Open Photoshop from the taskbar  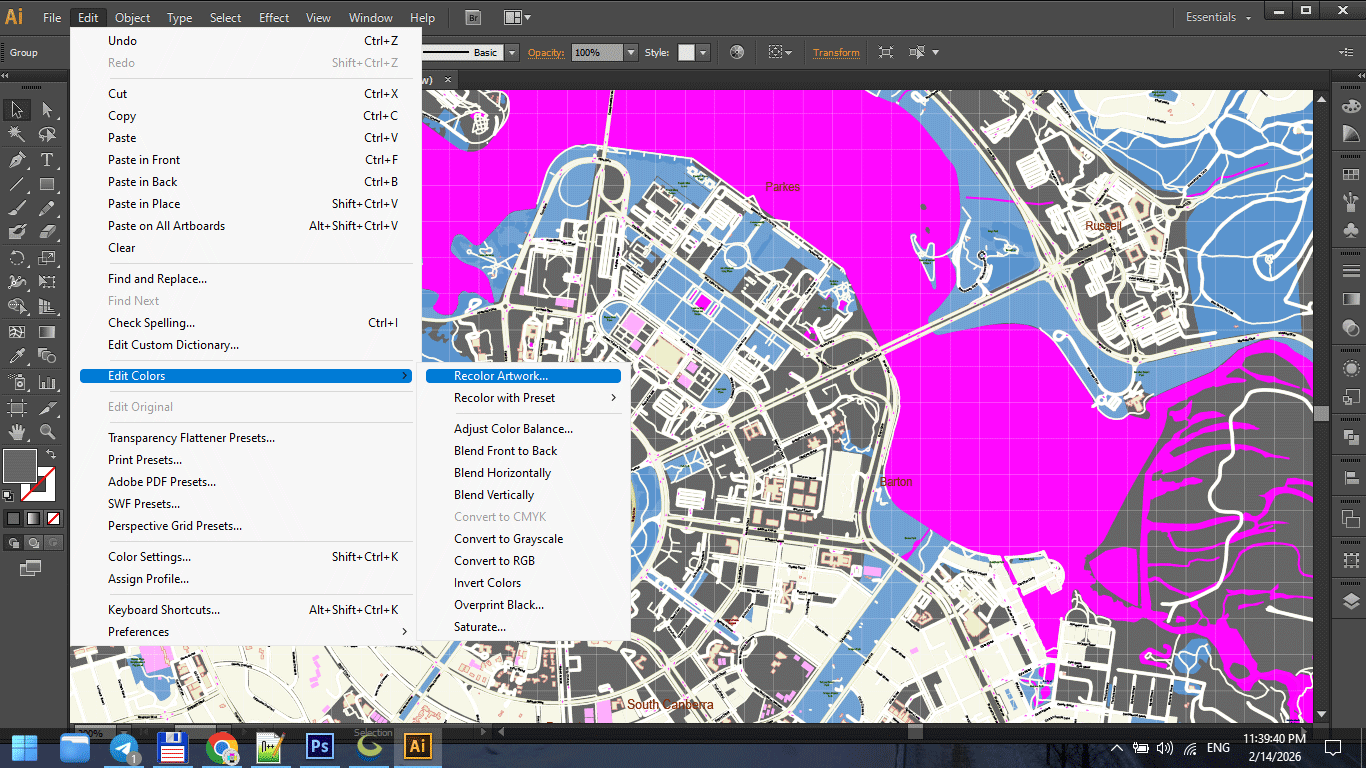319,747
